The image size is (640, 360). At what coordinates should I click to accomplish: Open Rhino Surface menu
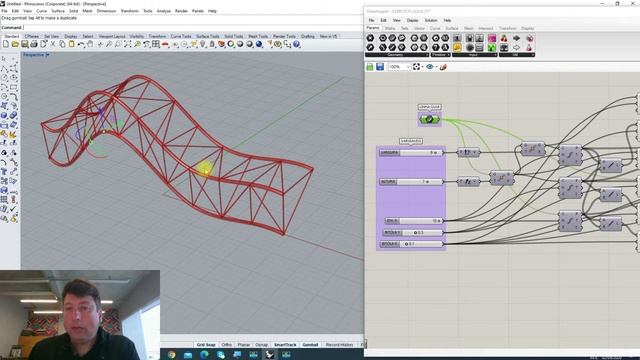(58, 11)
